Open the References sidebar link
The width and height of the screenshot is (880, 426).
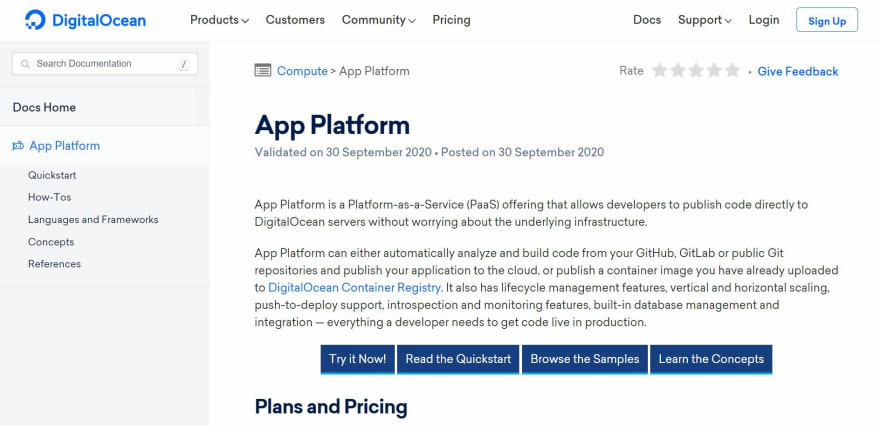[54, 264]
